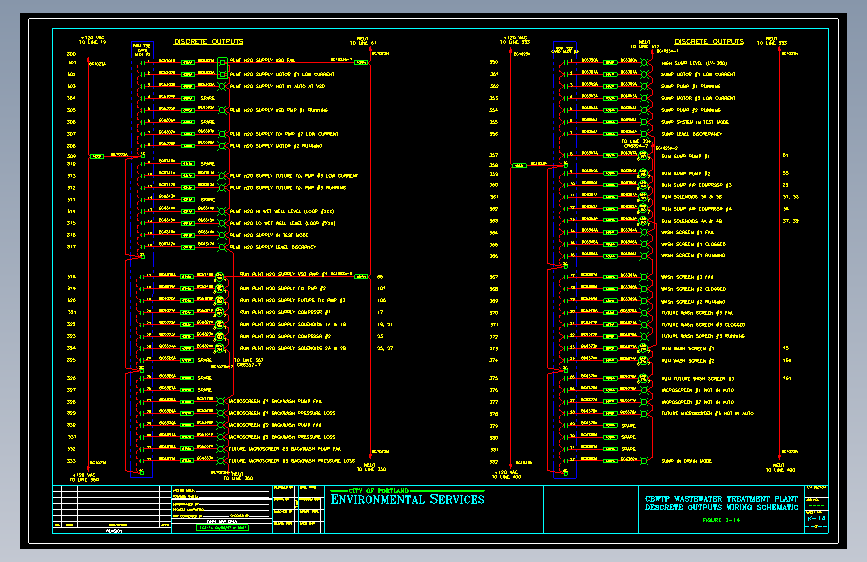
Task: Click the "CBWTP WASTEWATER TREATMENT PLANT" title line
Action: 722,499
